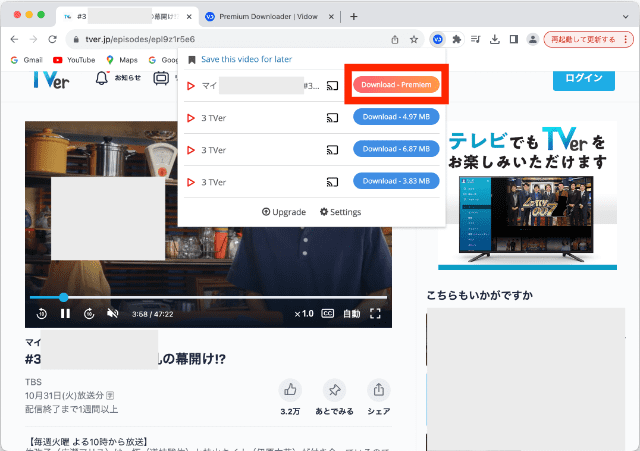Click the テレビでもTVer banner ad
640x451 pixels.
(x=527, y=196)
